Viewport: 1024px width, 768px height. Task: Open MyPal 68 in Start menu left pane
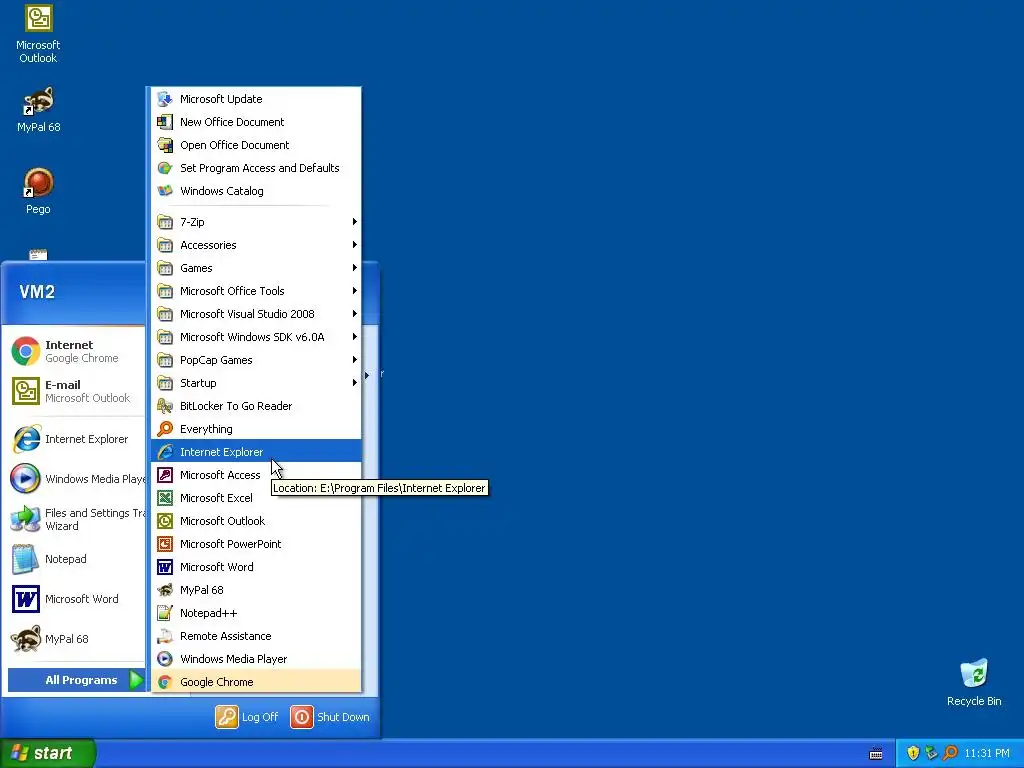(x=76, y=639)
